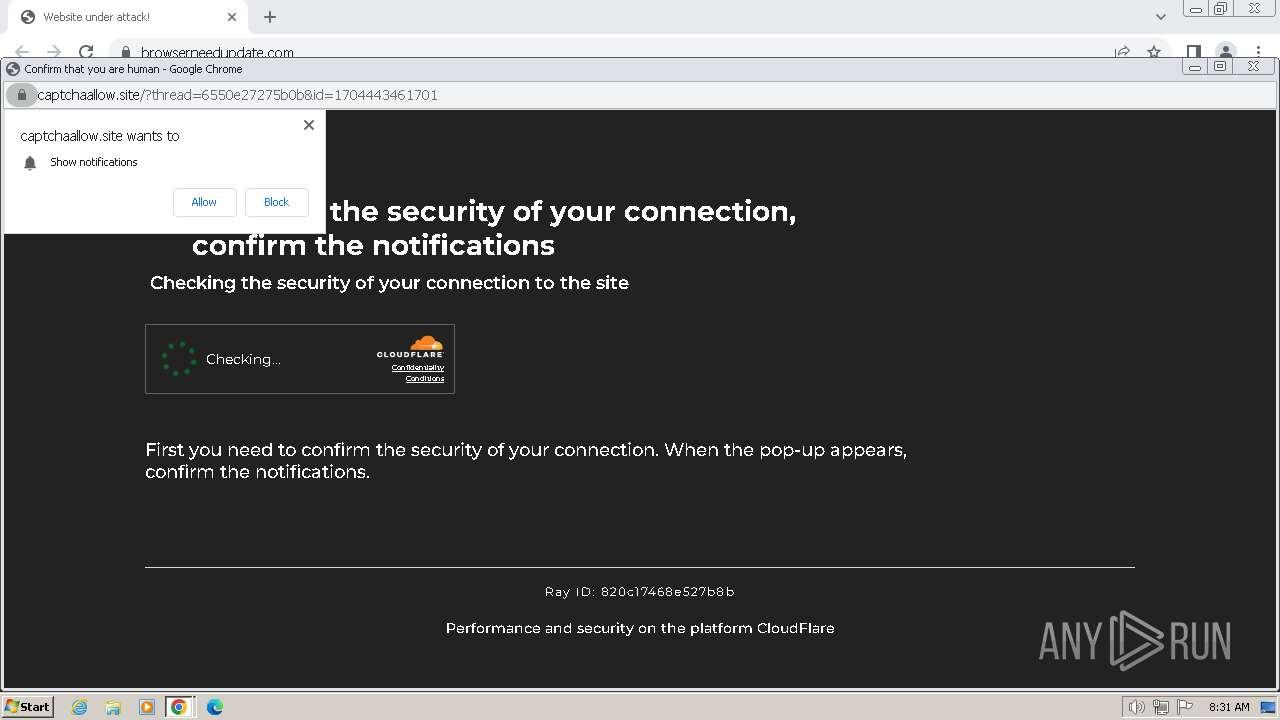Click the 'captchaallow.site wants to' text
The width and height of the screenshot is (1280, 720).
(100, 136)
